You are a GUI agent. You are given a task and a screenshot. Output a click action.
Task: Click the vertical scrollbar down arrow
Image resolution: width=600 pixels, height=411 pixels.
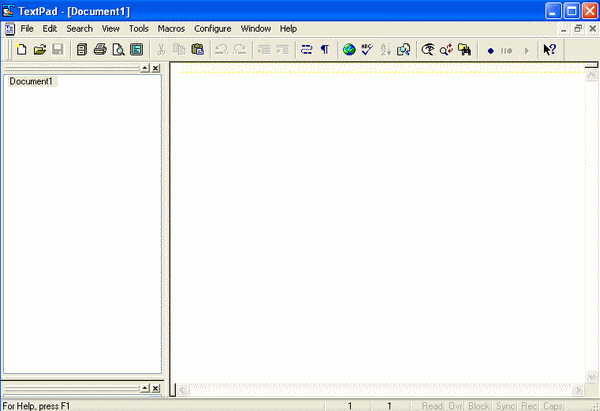click(x=592, y=375)
